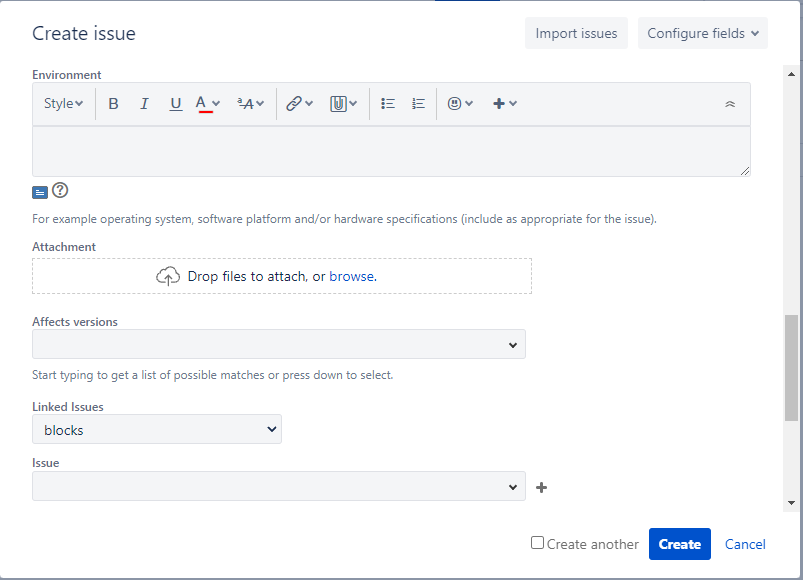The height and width of the screenshot is (580, 803).
Task: Open the editor help popup
Action: click(59, 191)
